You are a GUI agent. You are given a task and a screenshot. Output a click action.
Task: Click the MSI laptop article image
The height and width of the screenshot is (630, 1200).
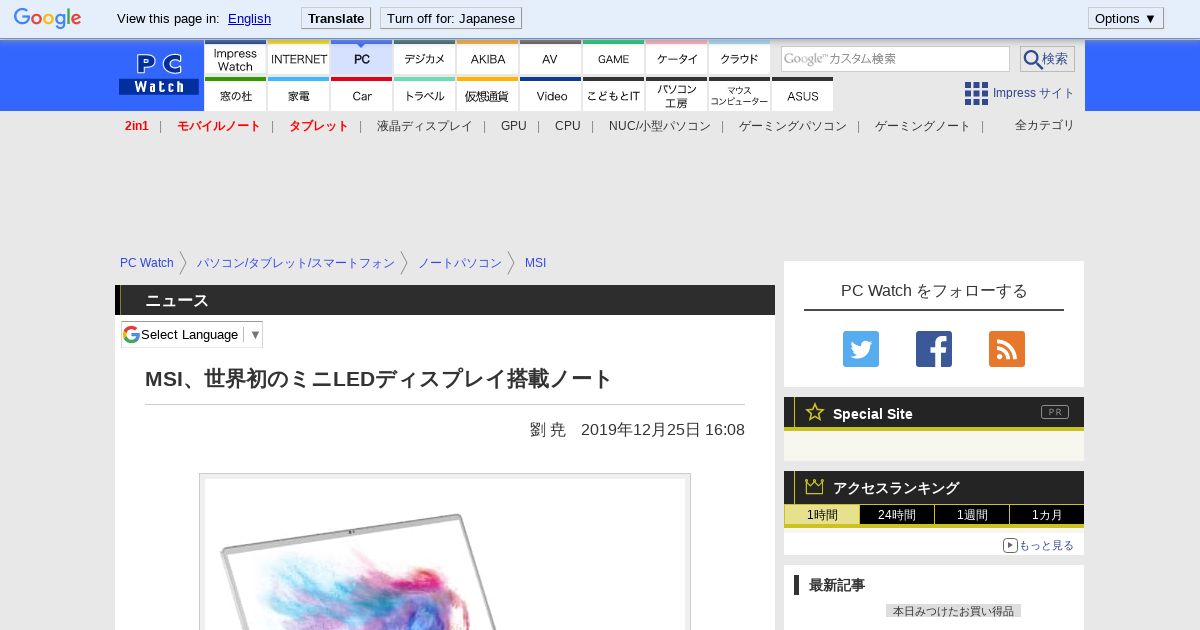click(445, 552)
